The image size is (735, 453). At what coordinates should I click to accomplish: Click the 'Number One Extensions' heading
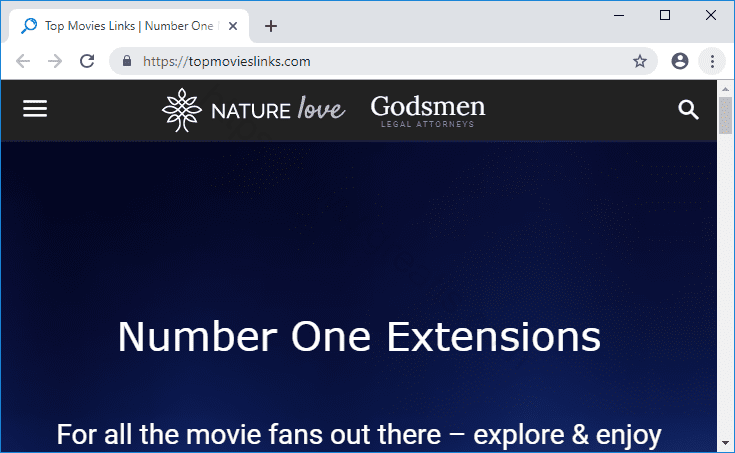[x=359, y=337]
